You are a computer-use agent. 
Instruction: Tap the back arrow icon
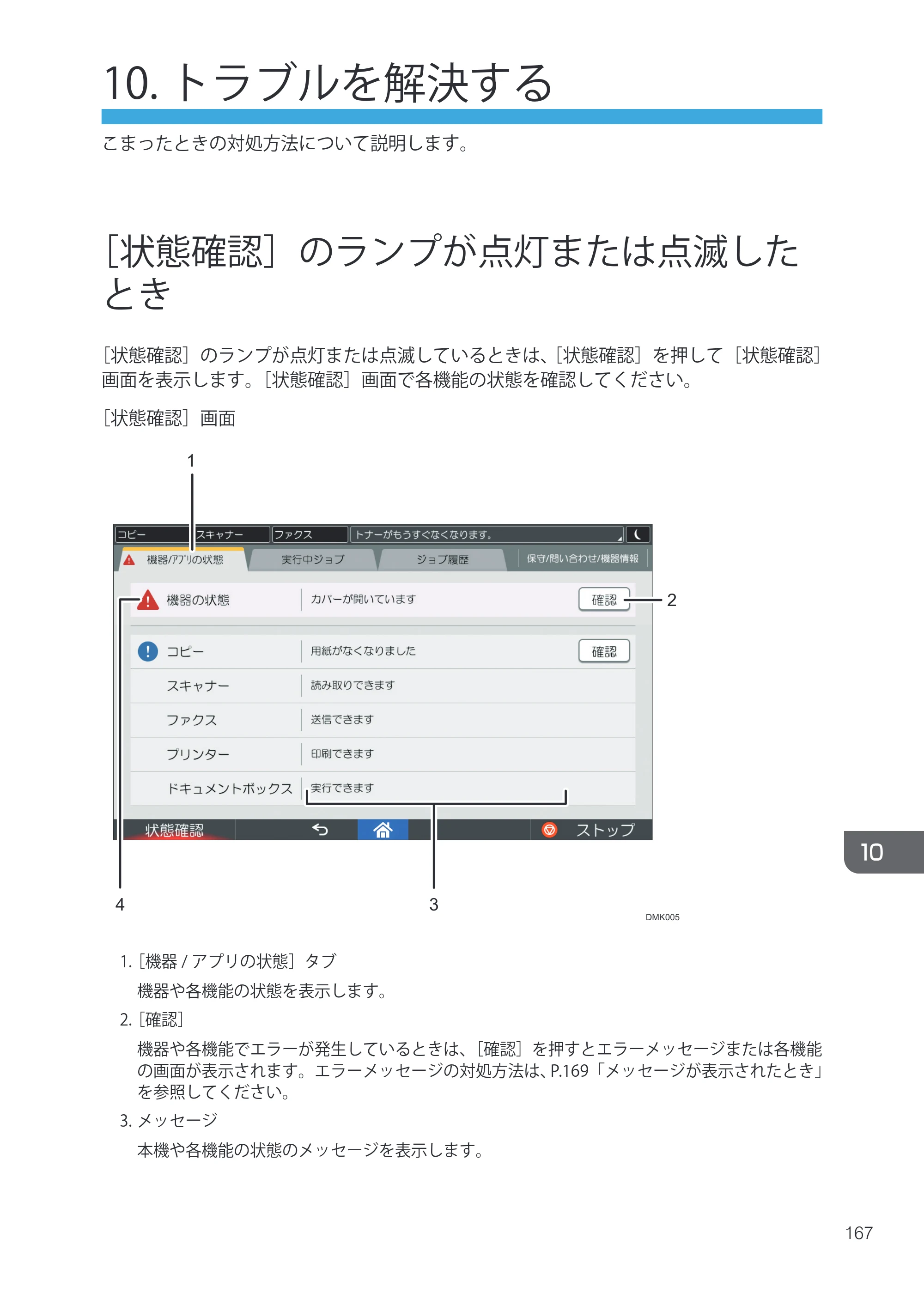click(320, 830)
